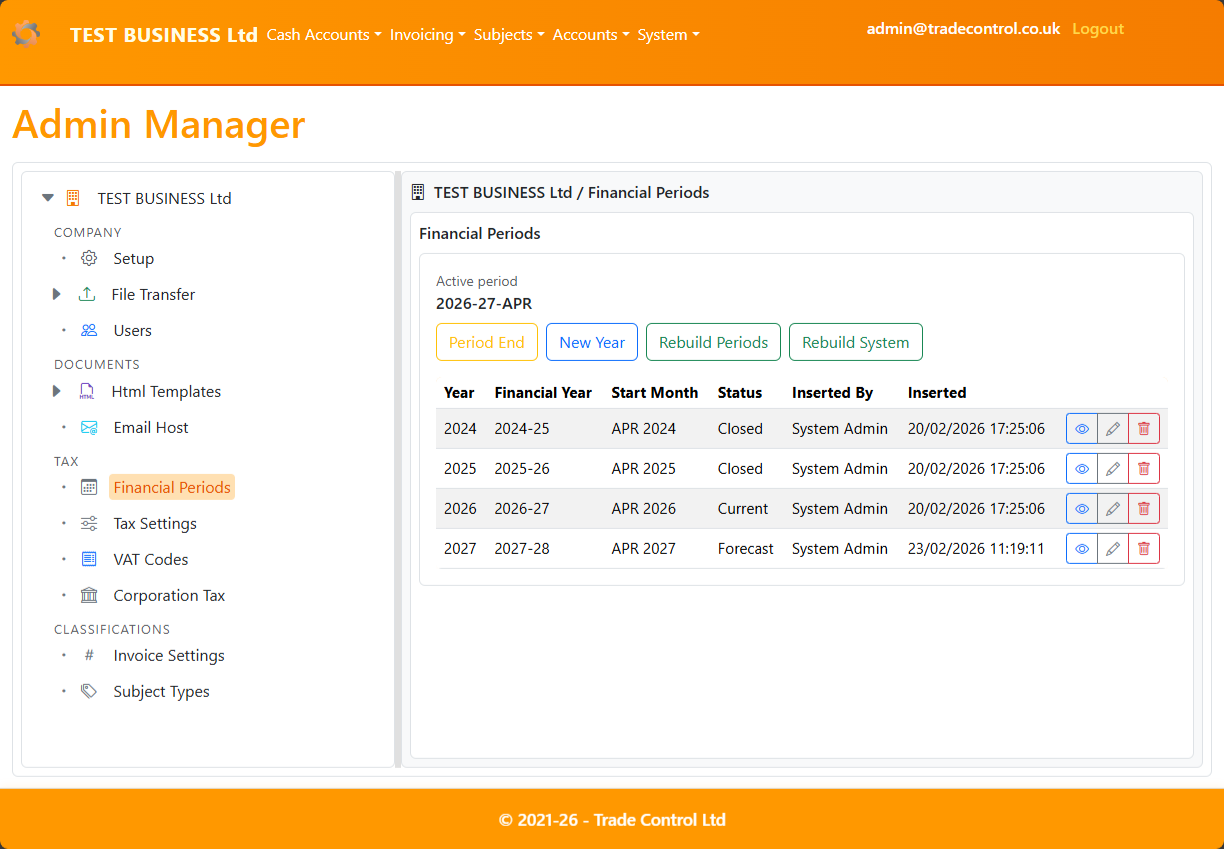Open the Invoicing menu
This screenshot has width=1224, height=849.
(428, 34)
